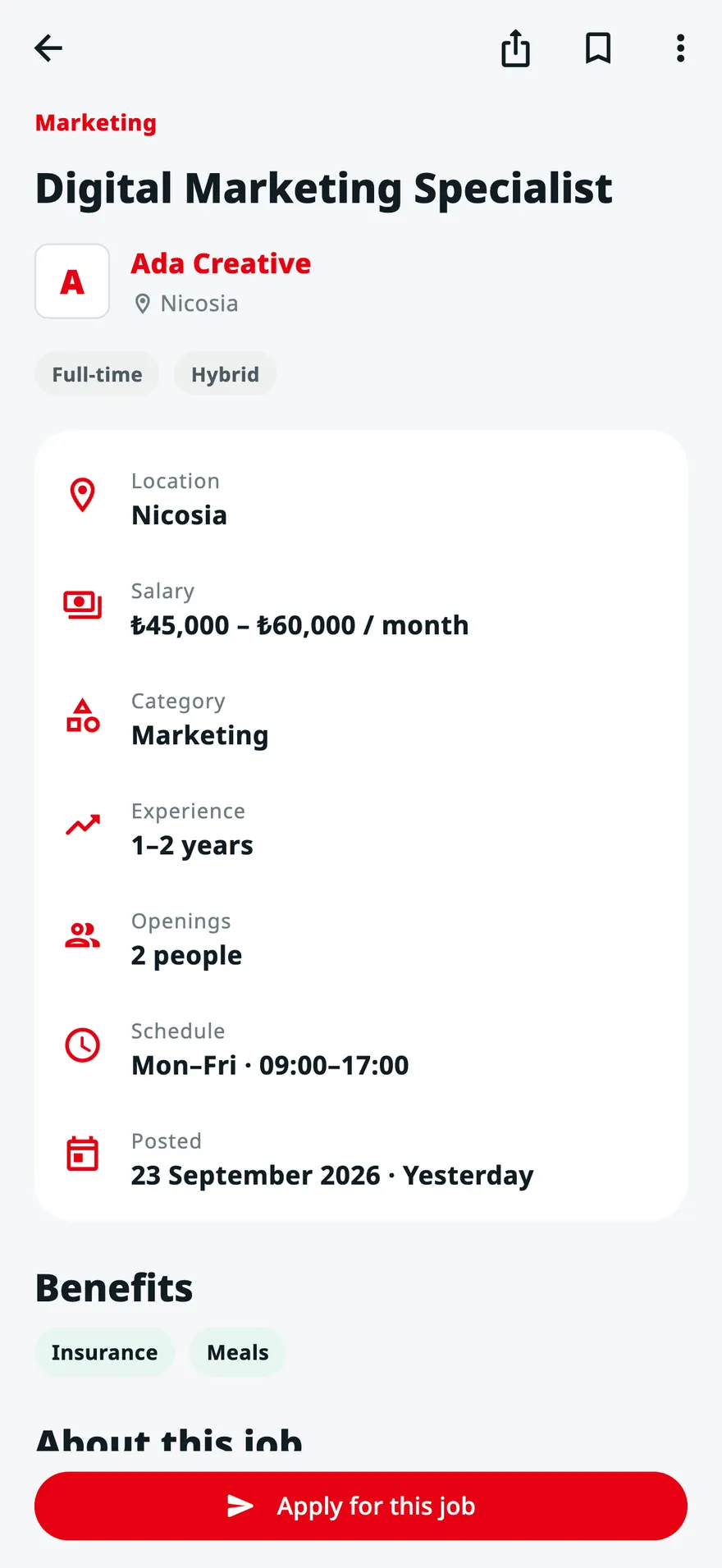Open the red Marketing category link
This screenshot has height=1568, width=722.
coord(96,123)
